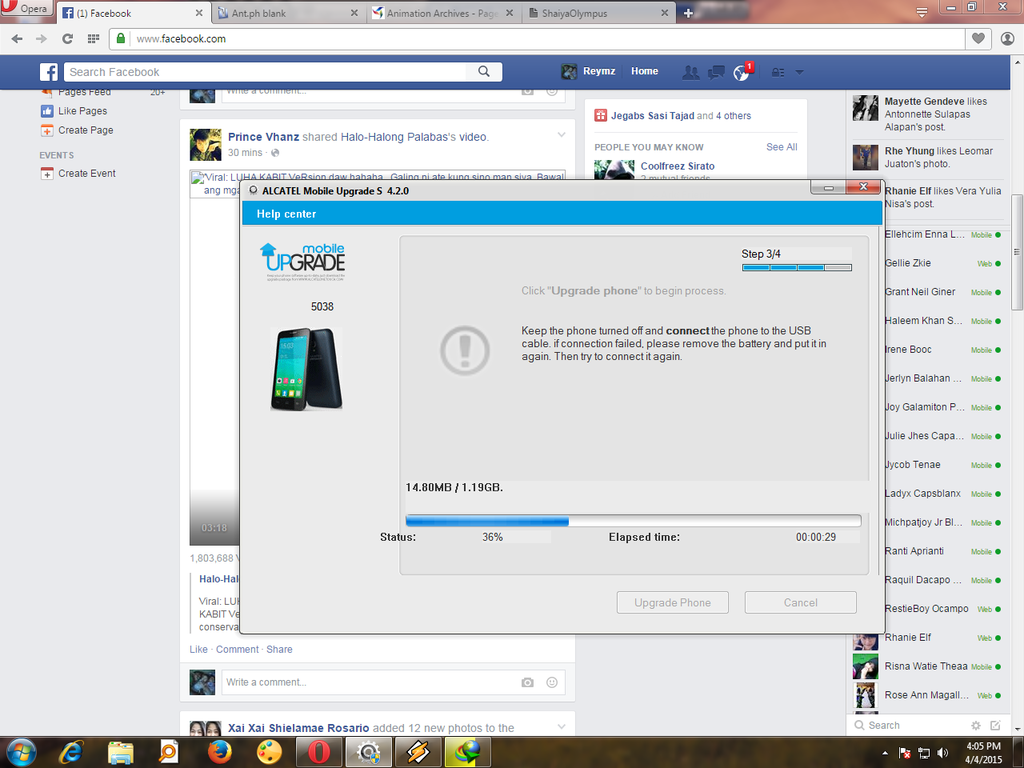The width and height of the screenshot is (1024, 768).
Task: Bookmark page with the heart icon
Action: 979,39
